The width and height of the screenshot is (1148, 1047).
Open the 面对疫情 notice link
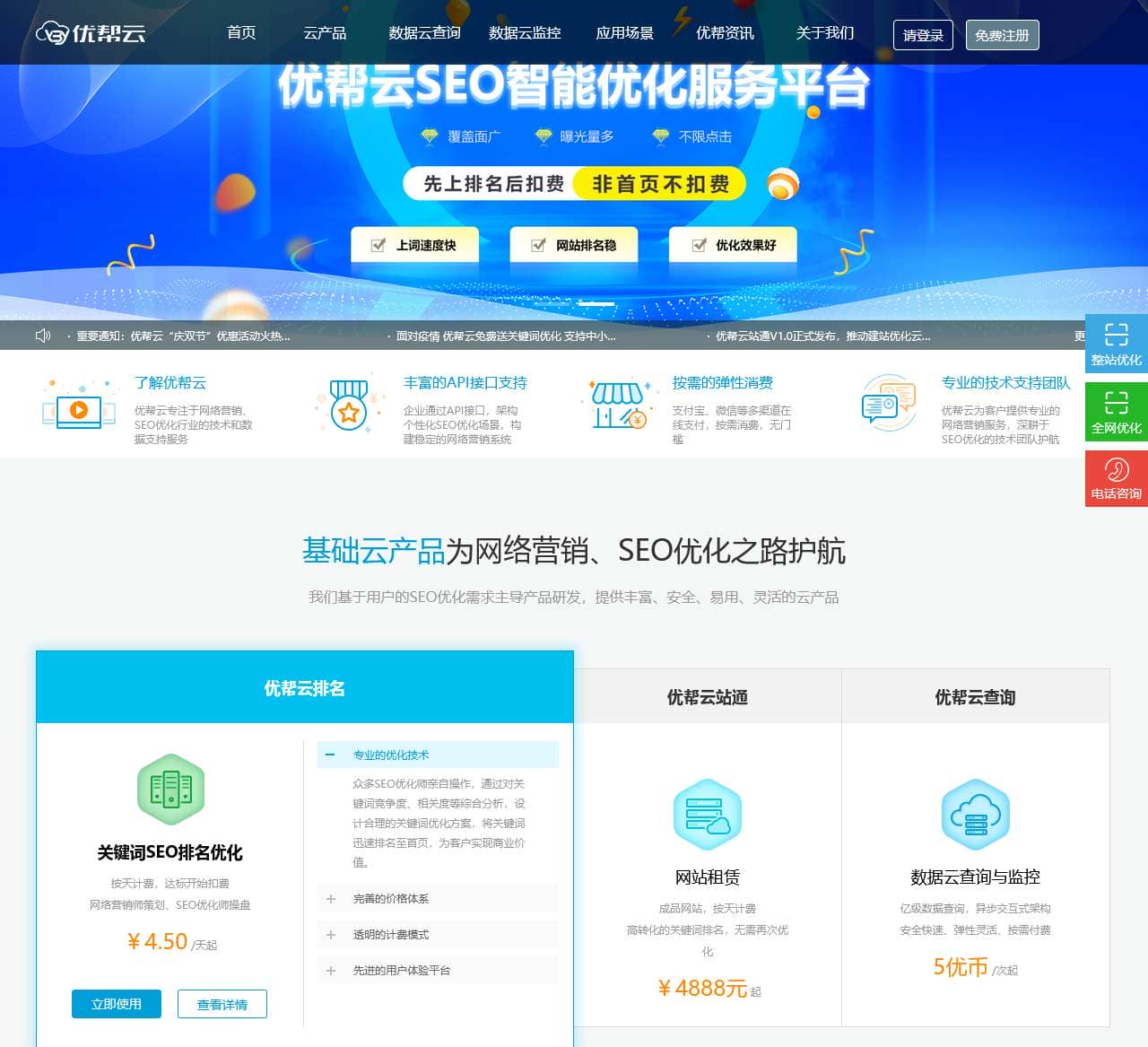click(506, 336)
